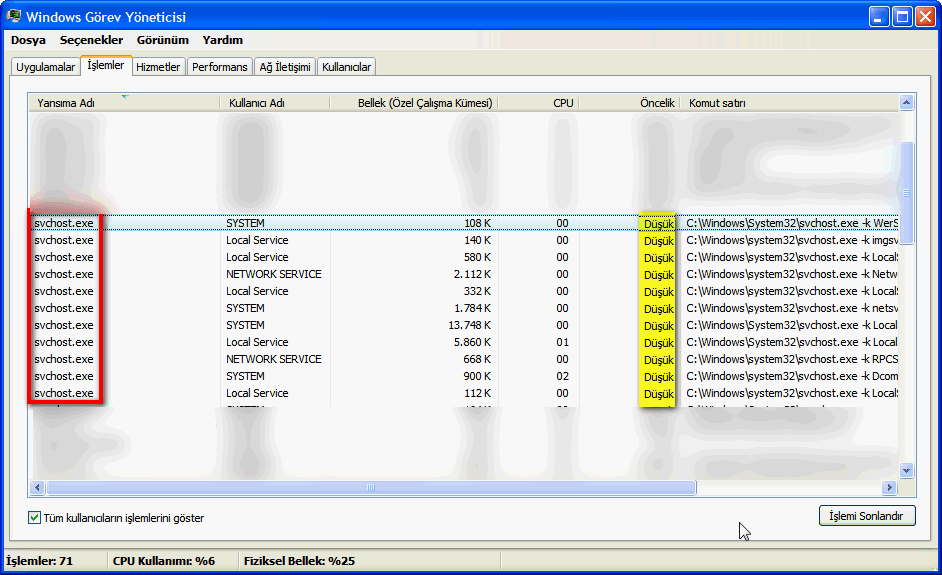Click SYSTEM in the 1.784 K row
Screen dimensions: 942x575
[x=245, y=308]
